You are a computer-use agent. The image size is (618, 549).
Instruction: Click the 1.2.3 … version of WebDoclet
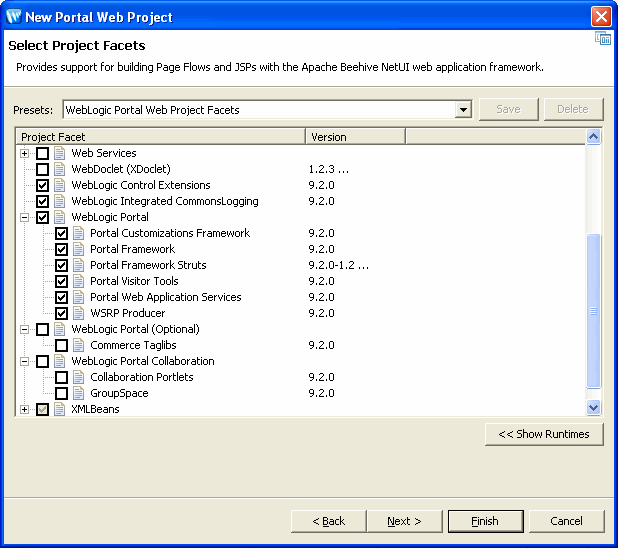click(328, 169)
